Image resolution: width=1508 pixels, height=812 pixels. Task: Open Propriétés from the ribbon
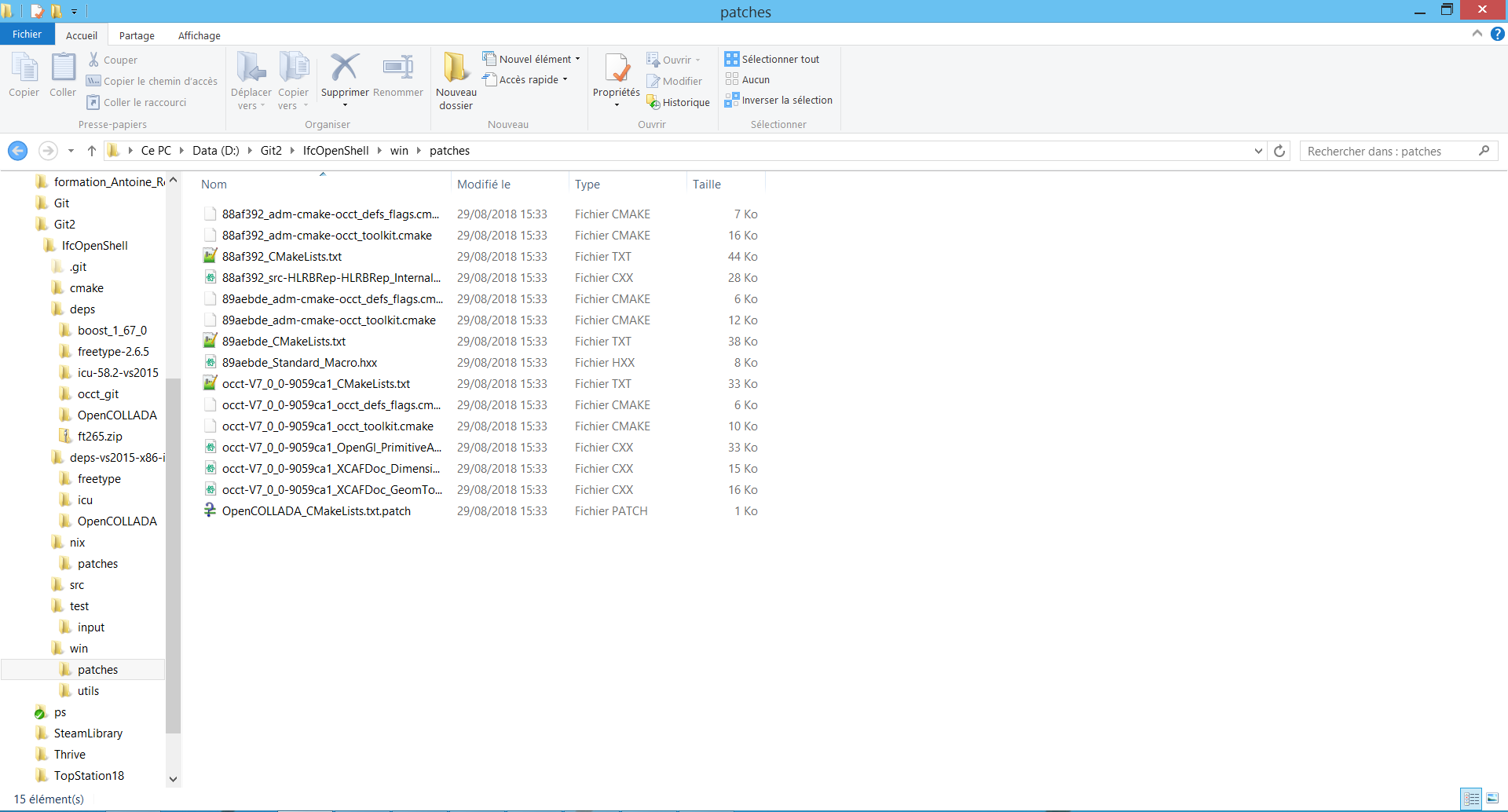[x=616, y=75]
